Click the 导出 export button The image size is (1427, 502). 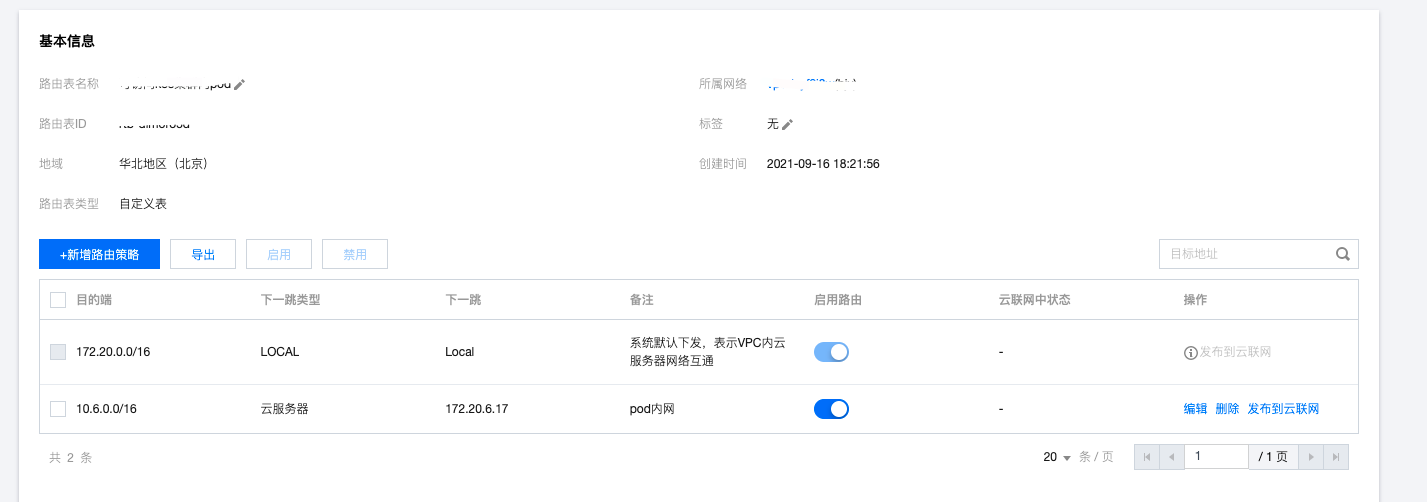click(x=203, y=255)
